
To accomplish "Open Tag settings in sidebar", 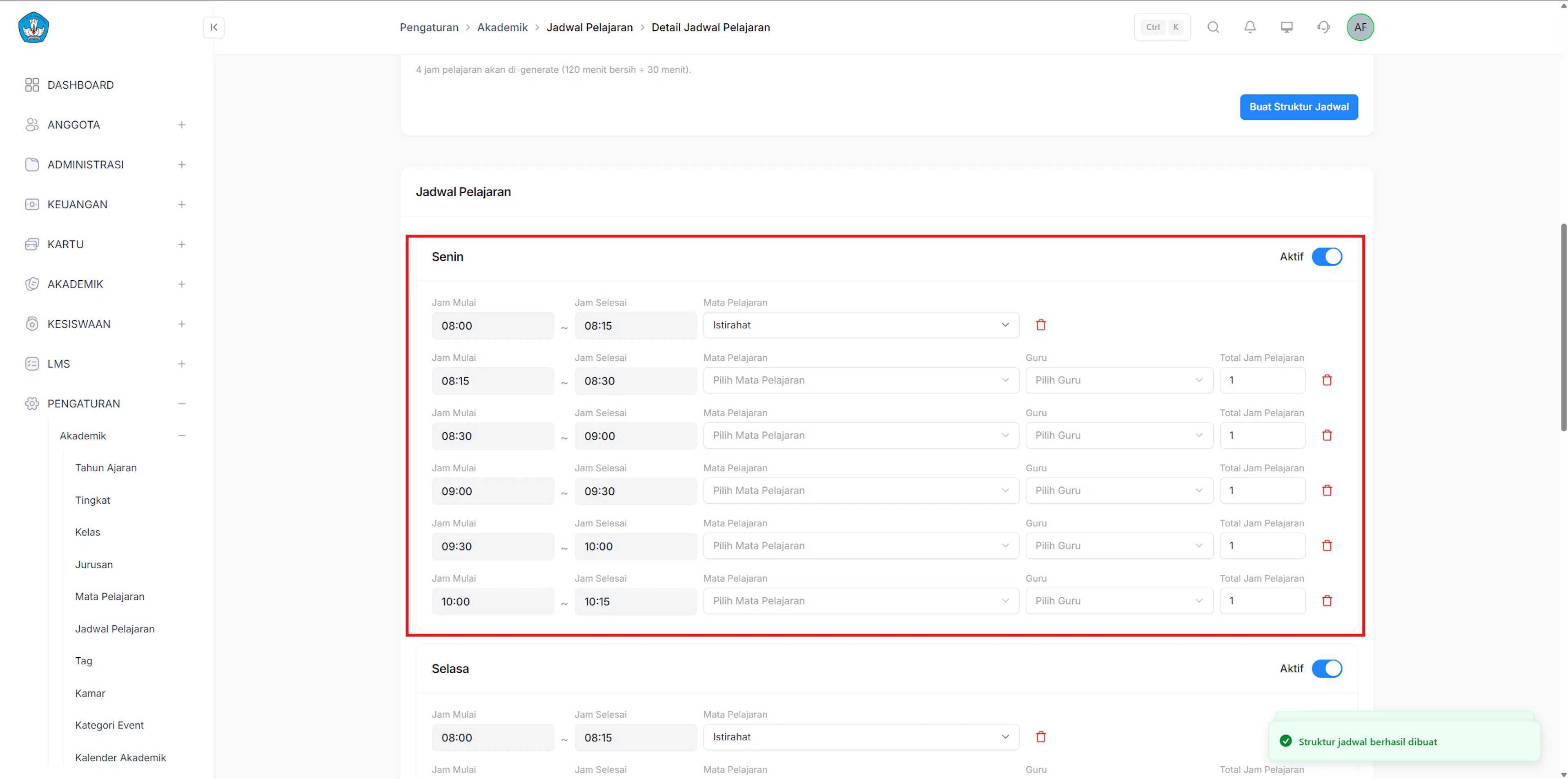I will click(x=83, y=660).
